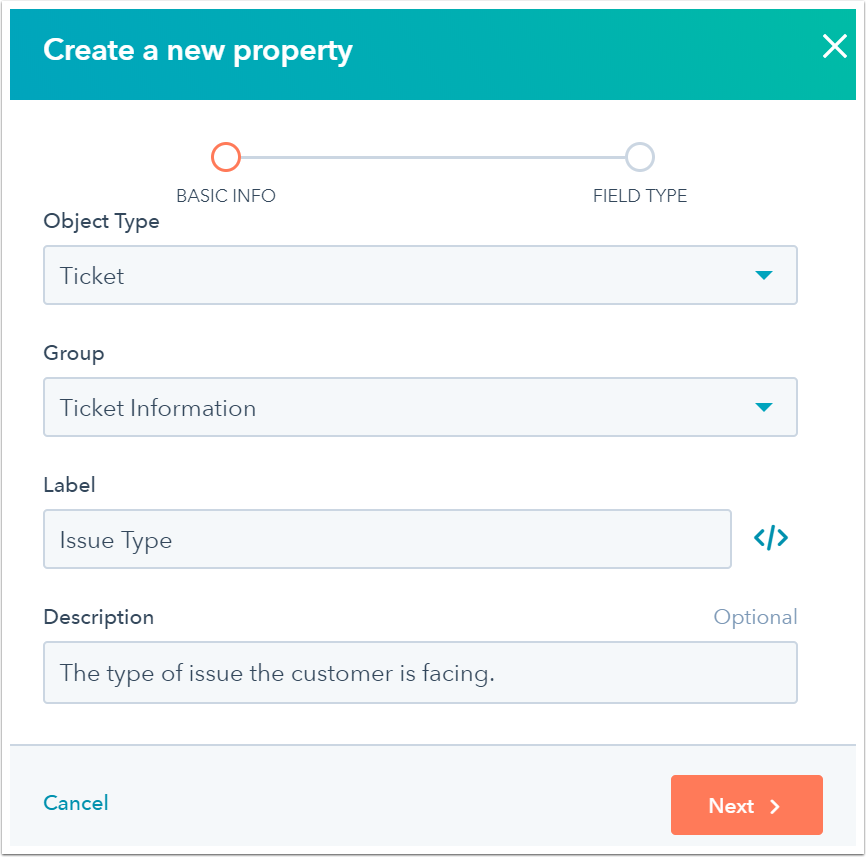
Task: Click the internal name code icon
Action: tap(770, 539)
